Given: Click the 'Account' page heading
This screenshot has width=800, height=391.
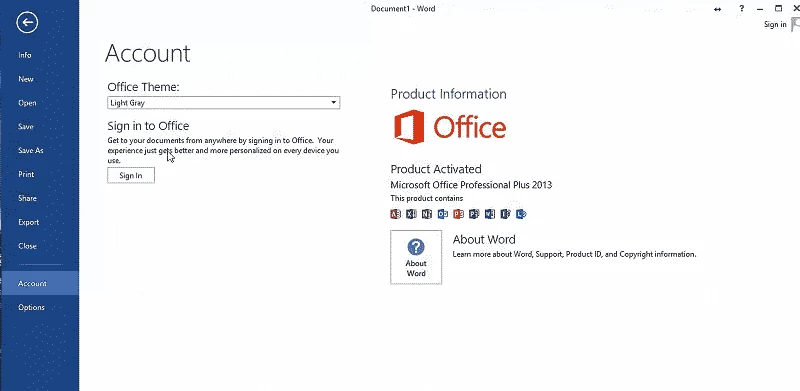Looking at the screenshot, I should click(147, 53).
